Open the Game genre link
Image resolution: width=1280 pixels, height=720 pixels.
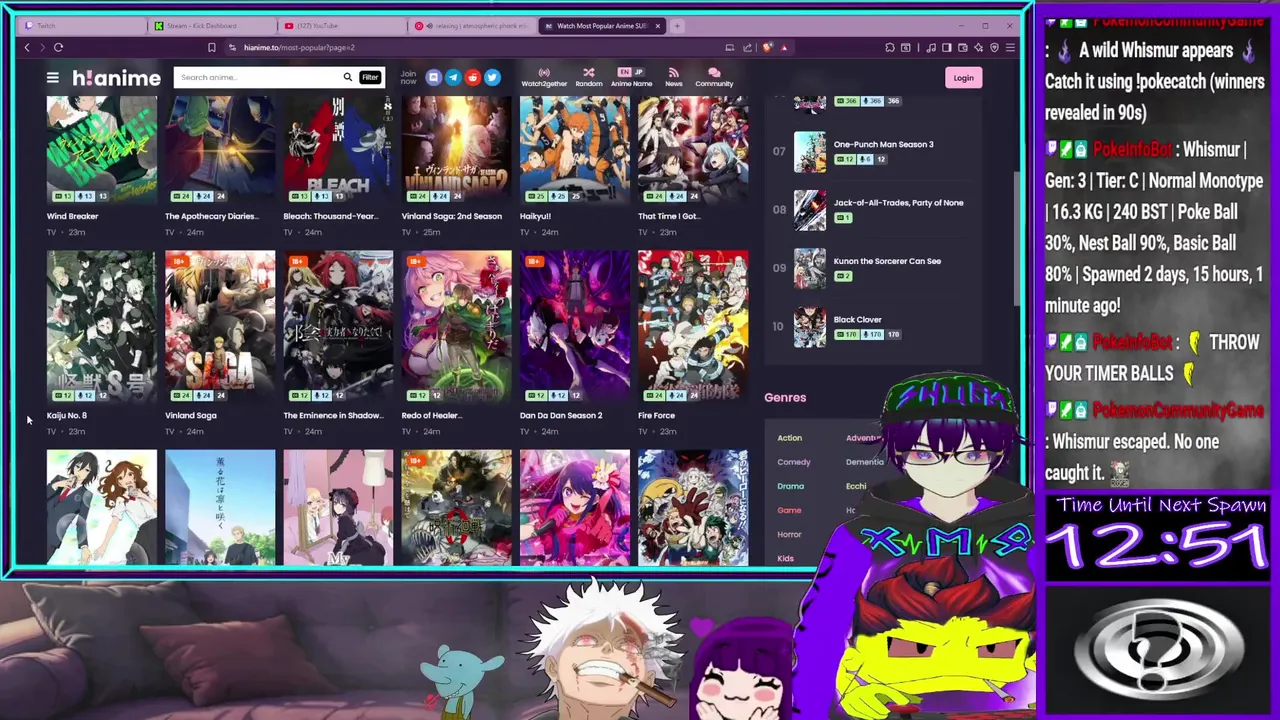[789, 510]
